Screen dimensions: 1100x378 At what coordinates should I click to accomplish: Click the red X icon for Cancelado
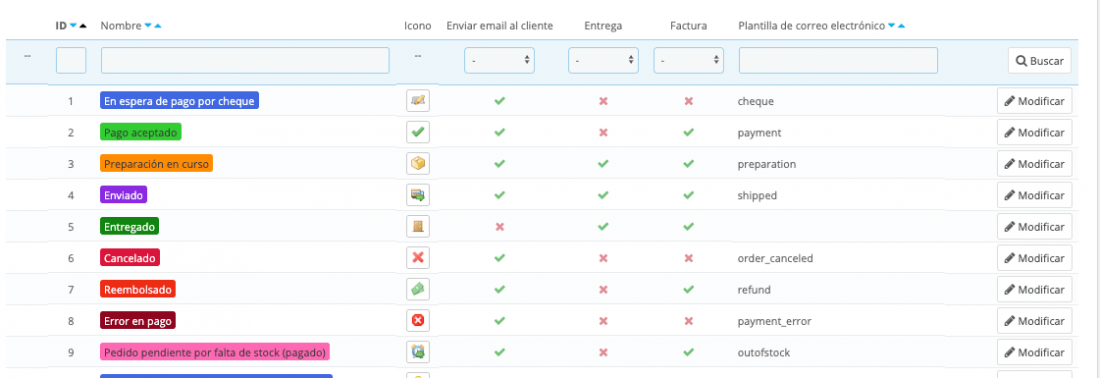point(418,258)
